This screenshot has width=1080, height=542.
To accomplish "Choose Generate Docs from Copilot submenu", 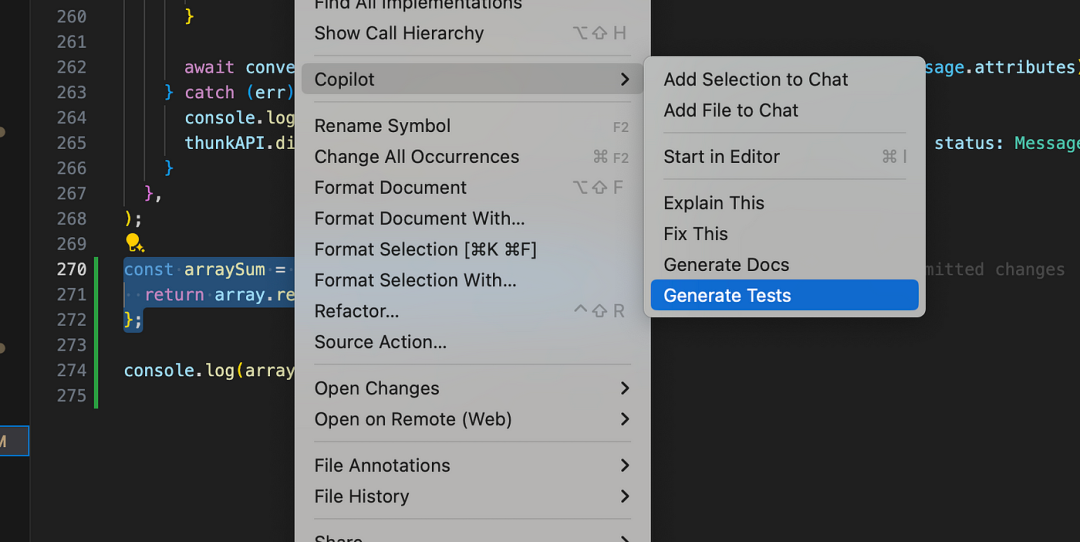I will 726,264.
